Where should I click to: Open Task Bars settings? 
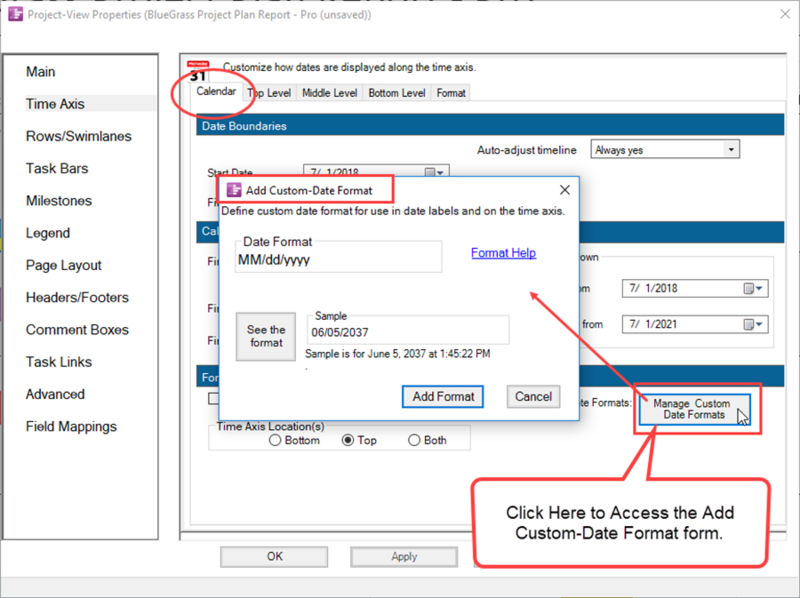point(57,168)
